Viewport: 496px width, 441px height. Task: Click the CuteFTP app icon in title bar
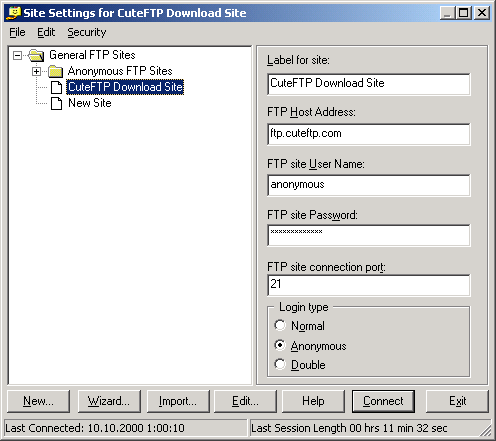(x=13, y=13)
